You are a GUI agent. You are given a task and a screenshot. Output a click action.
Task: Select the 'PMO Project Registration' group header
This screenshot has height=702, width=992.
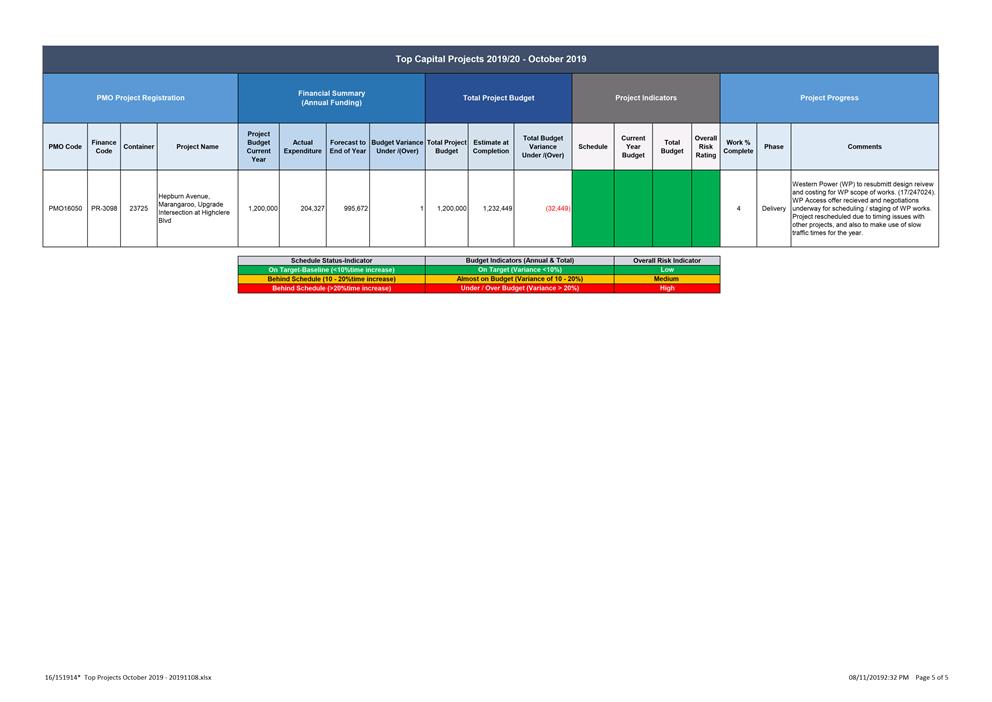pyautogui.click(x=140, y=98)
